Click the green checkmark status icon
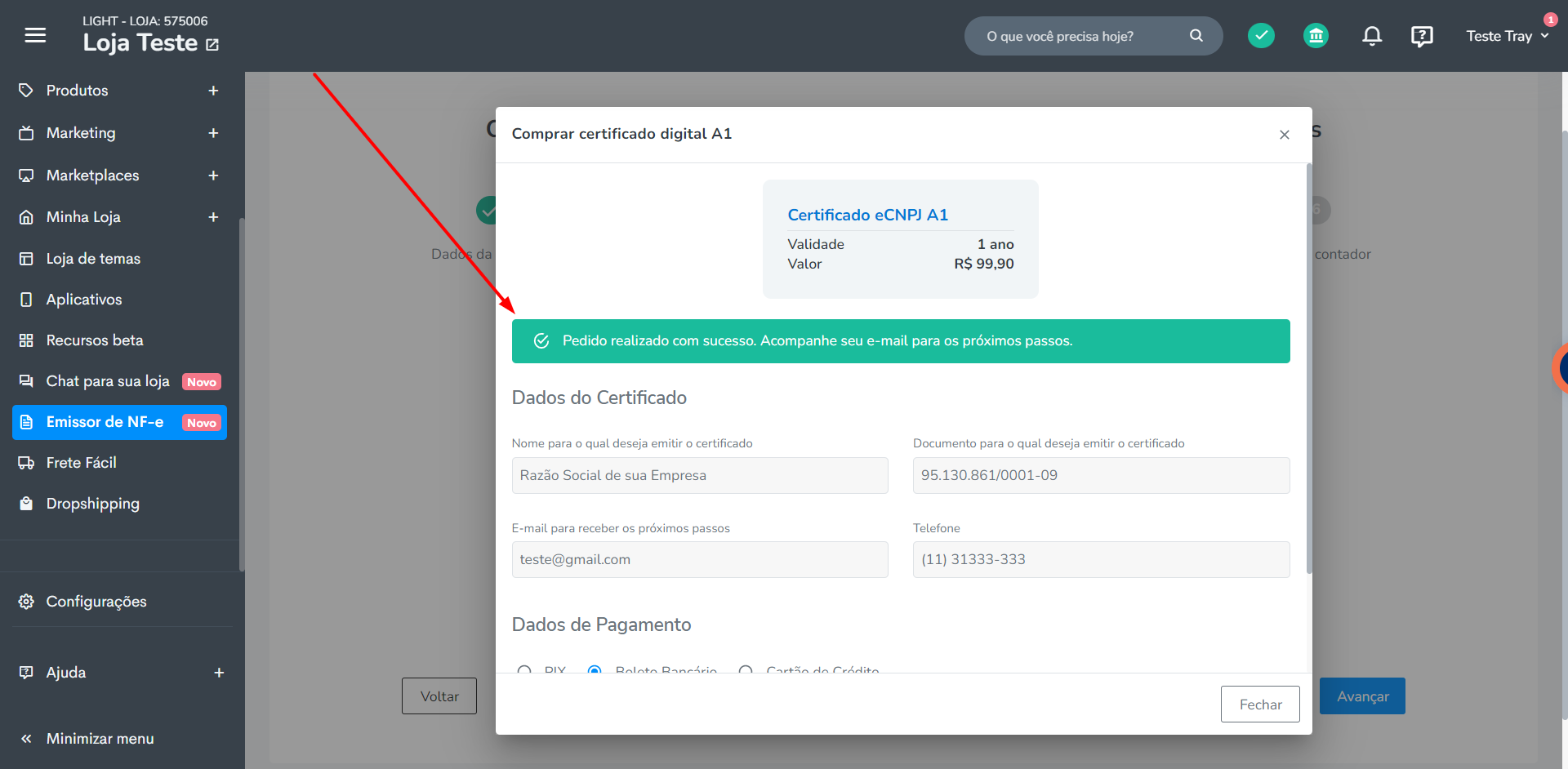This screenshot has height=769, width=1568. click(x=1261, y=36)
